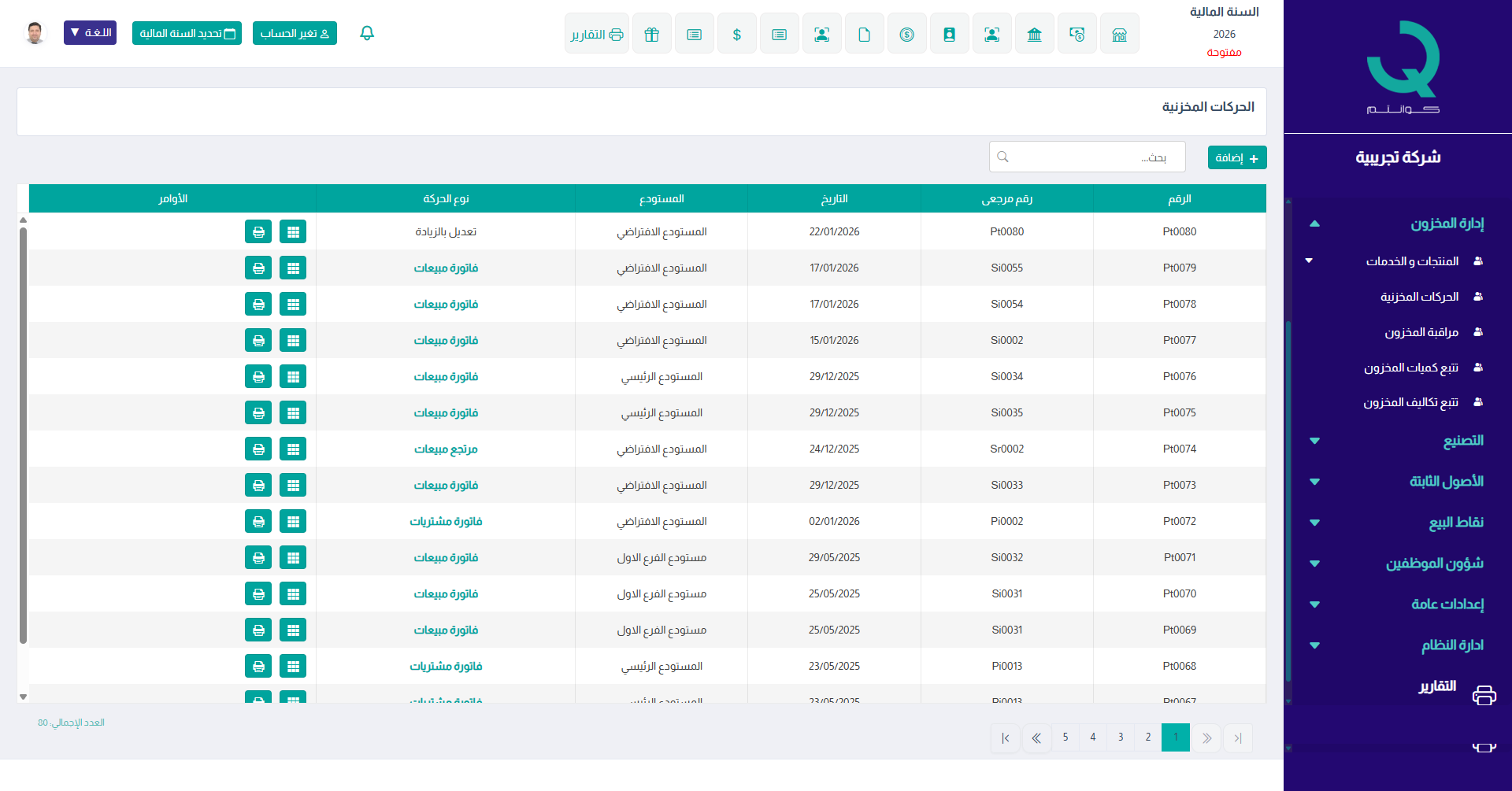Open the اللغة language dropdown
Viewport: 1512px width, 791px height.
pos(90,33)
